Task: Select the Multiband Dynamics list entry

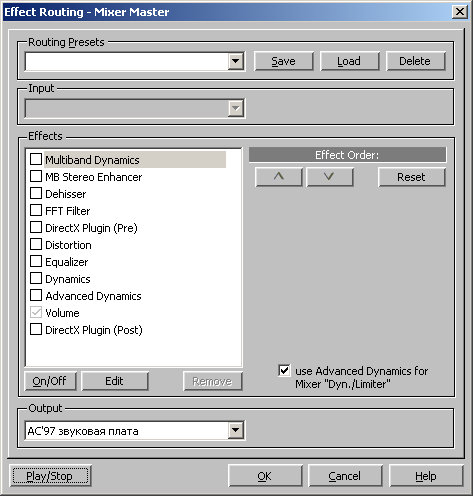Action: [x=135, y=160]
